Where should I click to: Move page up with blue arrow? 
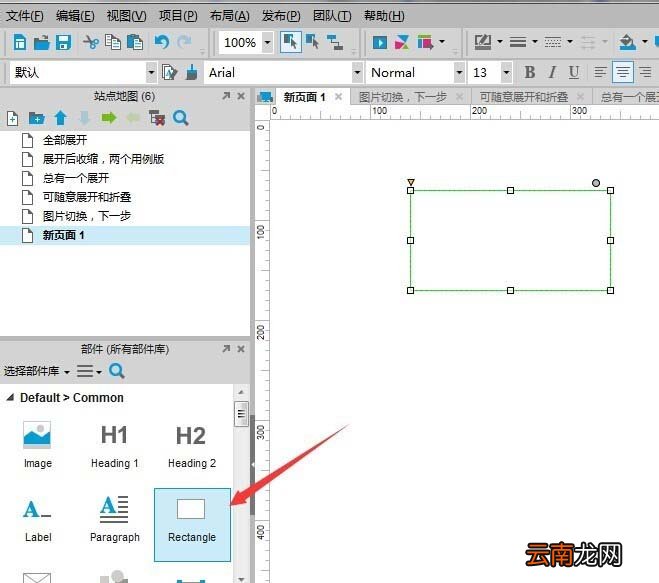coord(61,118)
